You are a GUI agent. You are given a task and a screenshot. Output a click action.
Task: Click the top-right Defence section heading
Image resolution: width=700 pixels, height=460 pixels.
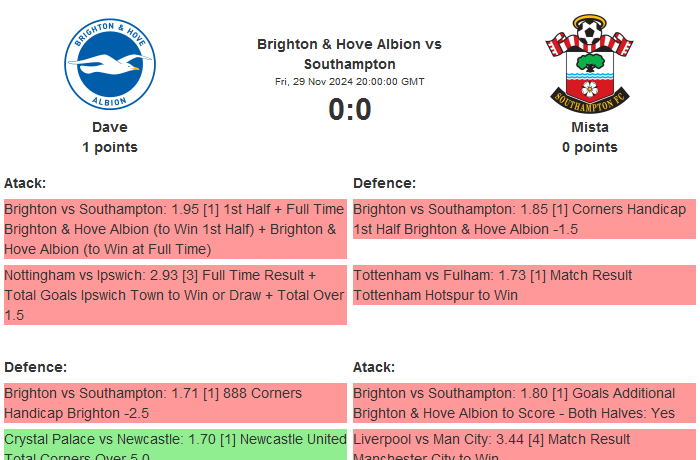point(384,183)
